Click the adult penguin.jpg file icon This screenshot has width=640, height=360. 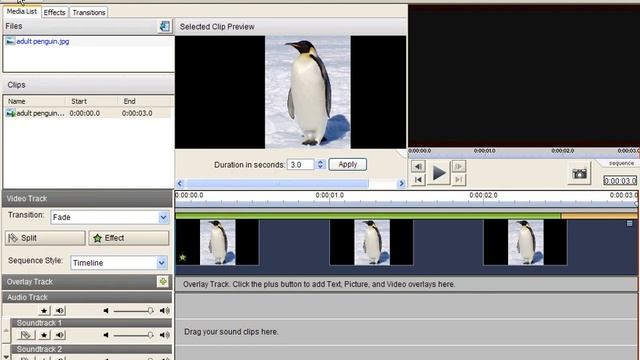[10, 41]
